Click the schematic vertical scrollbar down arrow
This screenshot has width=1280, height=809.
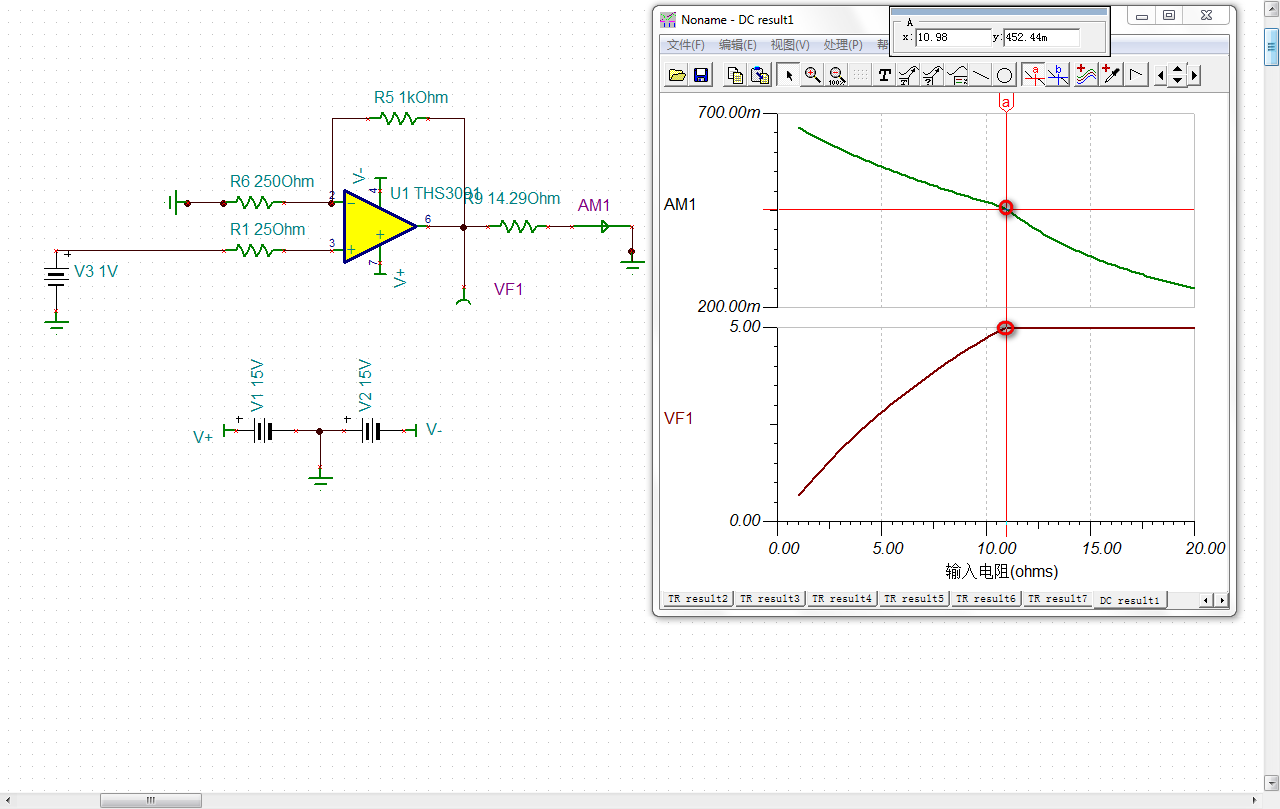(x=1271, y=783)
